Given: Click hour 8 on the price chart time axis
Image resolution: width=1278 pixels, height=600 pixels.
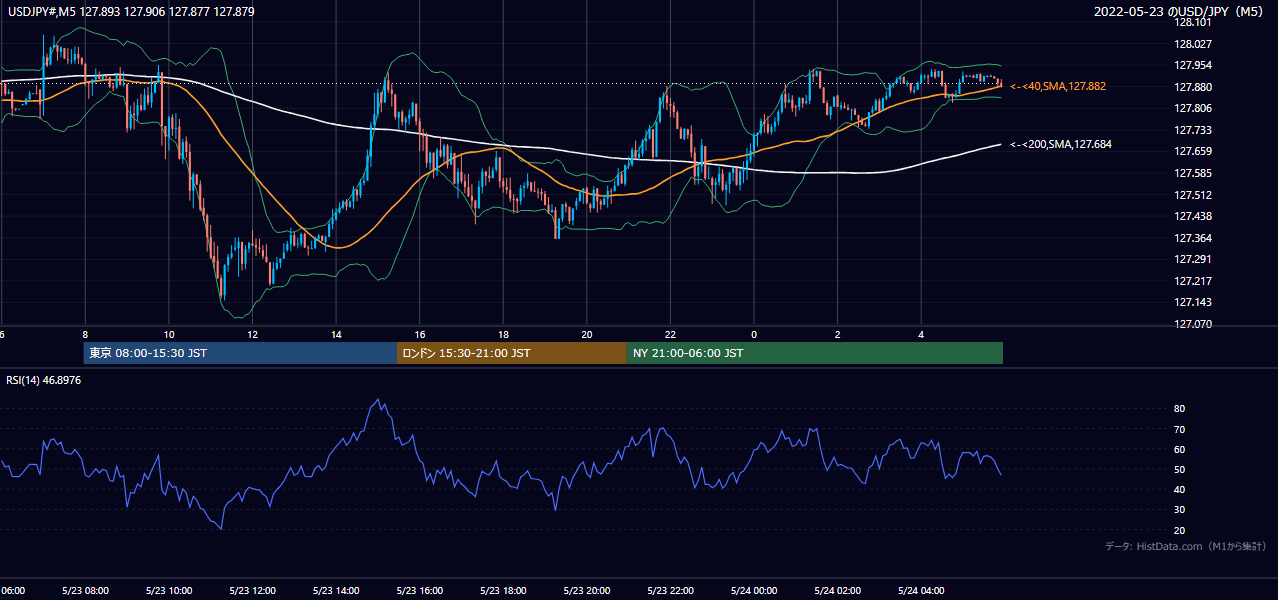Looking at the screenshot, I should coord(85,335).
